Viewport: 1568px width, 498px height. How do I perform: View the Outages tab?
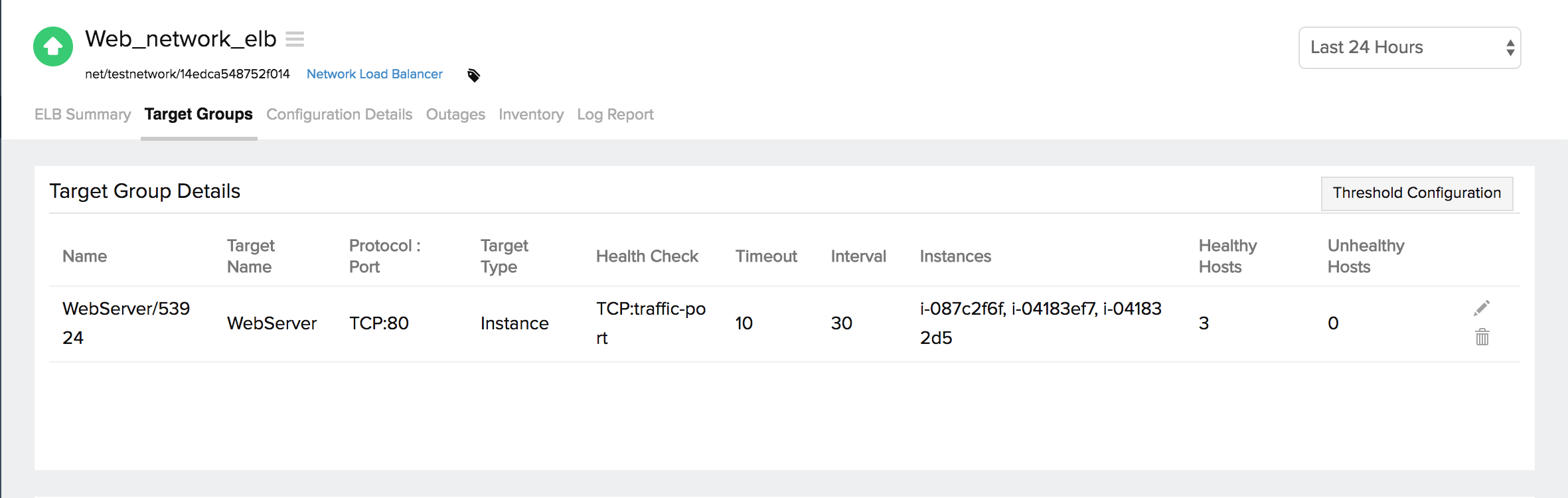click(x=455, y=114)
